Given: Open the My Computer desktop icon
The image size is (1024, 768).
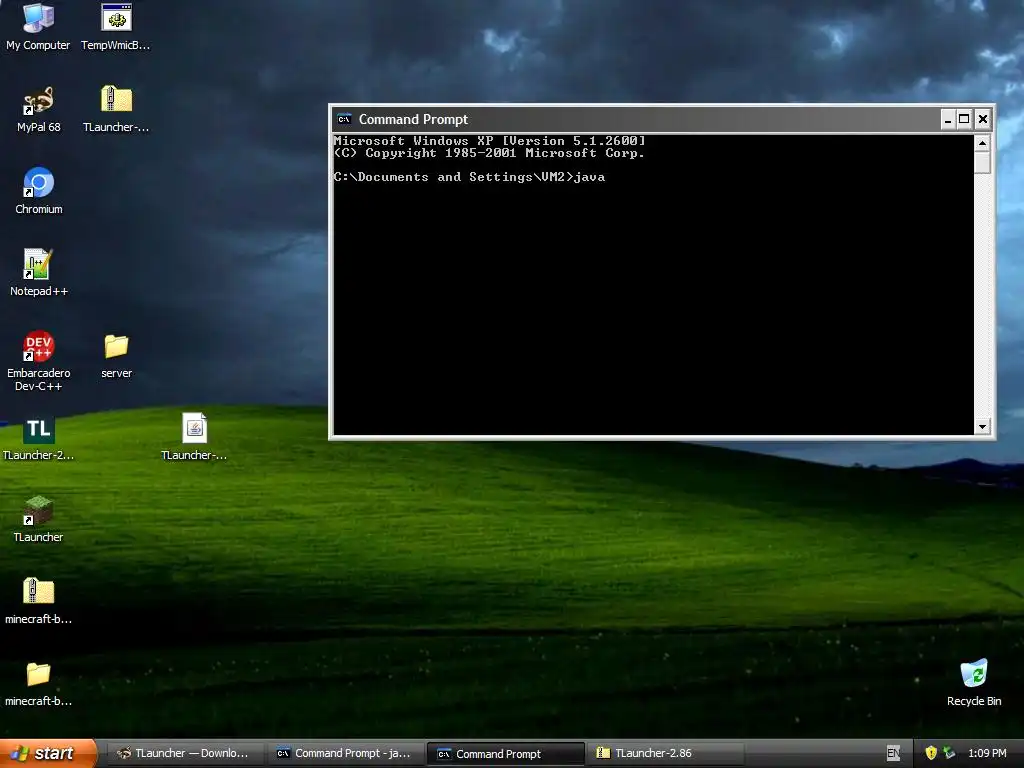Looking at the screenshot, I should click(38, 27).
